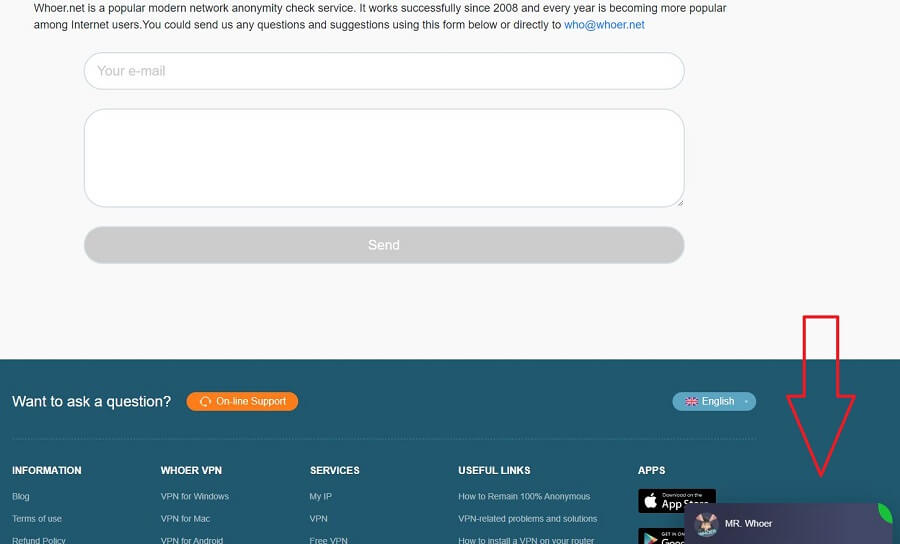This screenshot has height=544, width=900.
Task: Click inside the large message text area
Action: (x=384, y=158)
